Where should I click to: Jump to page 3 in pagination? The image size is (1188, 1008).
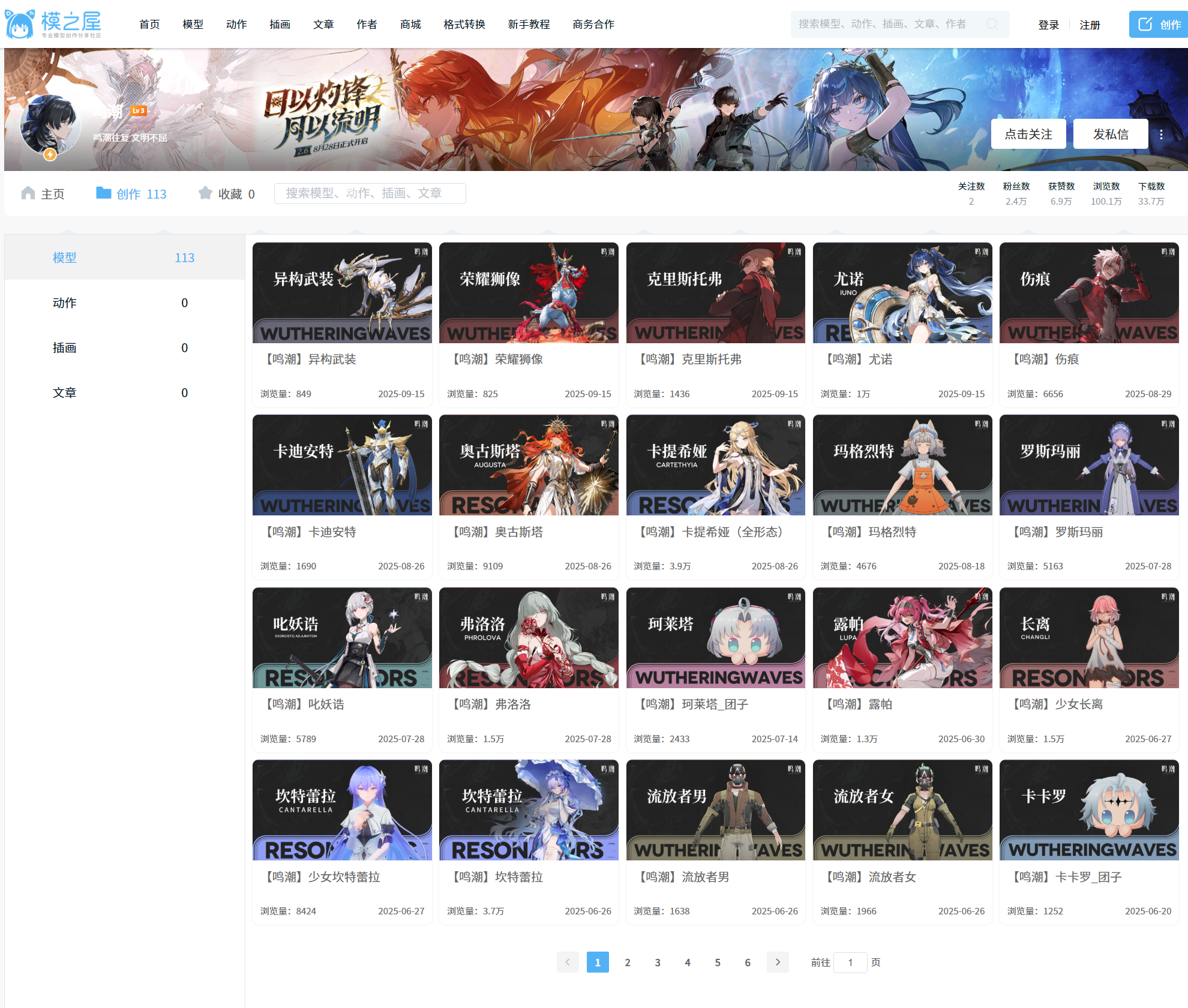658,962
